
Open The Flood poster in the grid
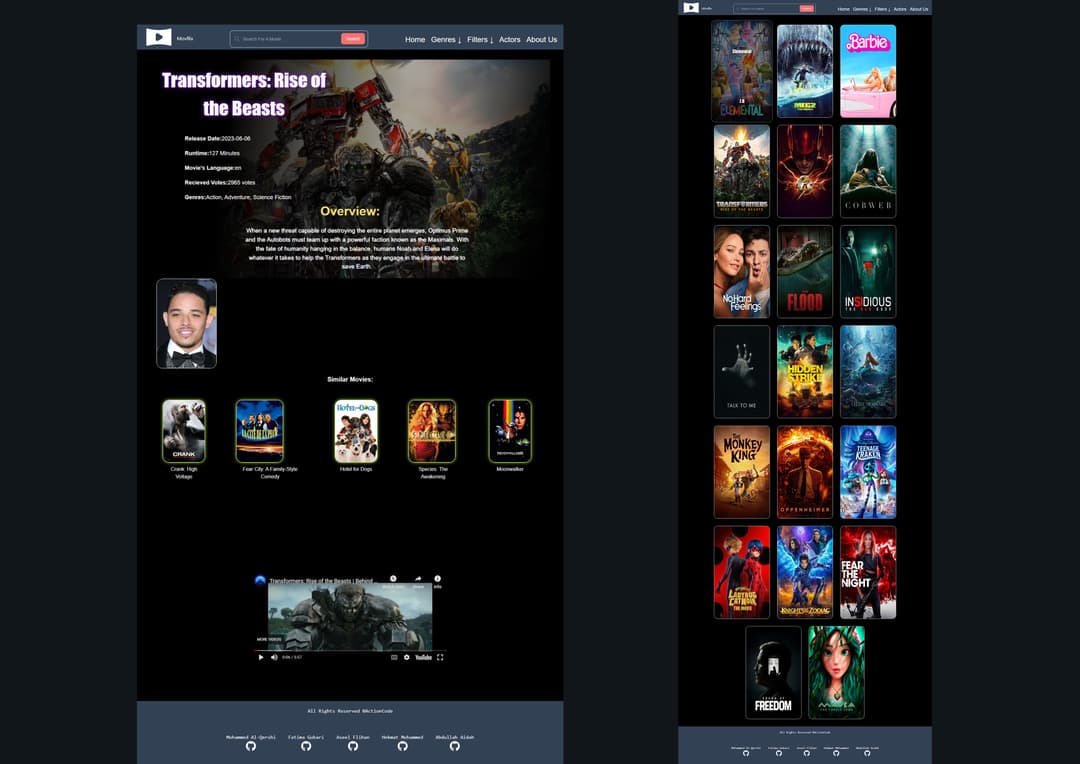(805, 271)
